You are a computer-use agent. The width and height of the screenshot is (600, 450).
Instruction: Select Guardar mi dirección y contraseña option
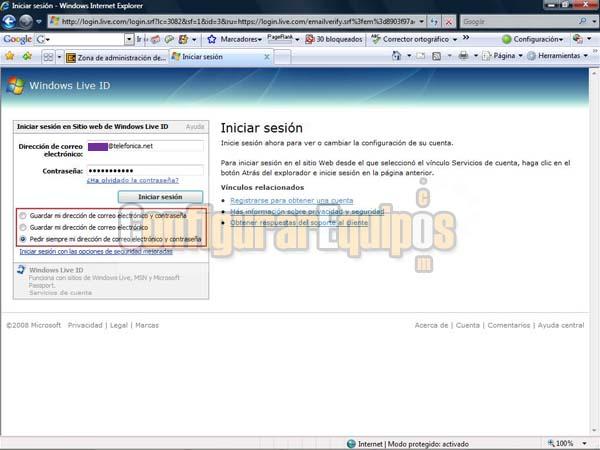coord(23,215)
